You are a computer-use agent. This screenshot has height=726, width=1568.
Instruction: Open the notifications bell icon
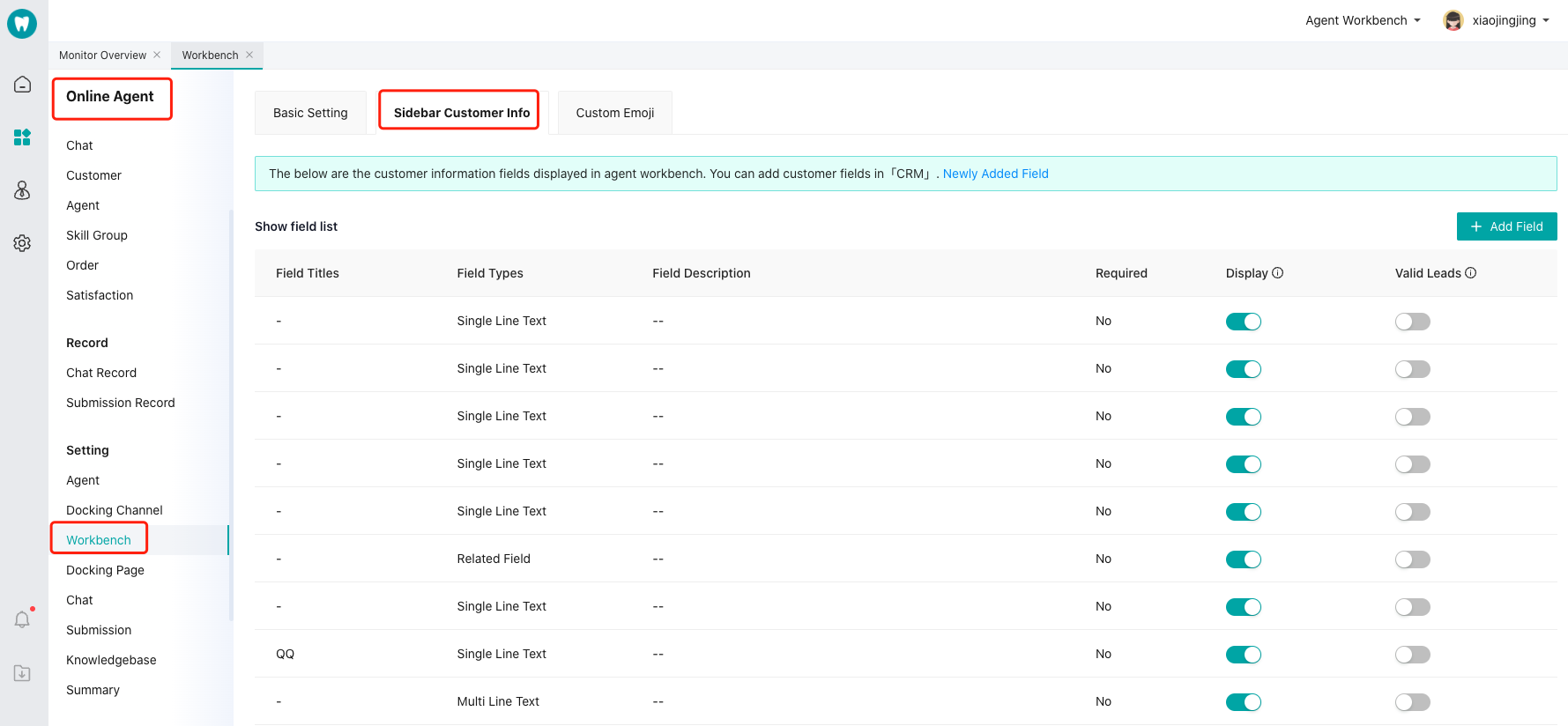pos(22,619)
